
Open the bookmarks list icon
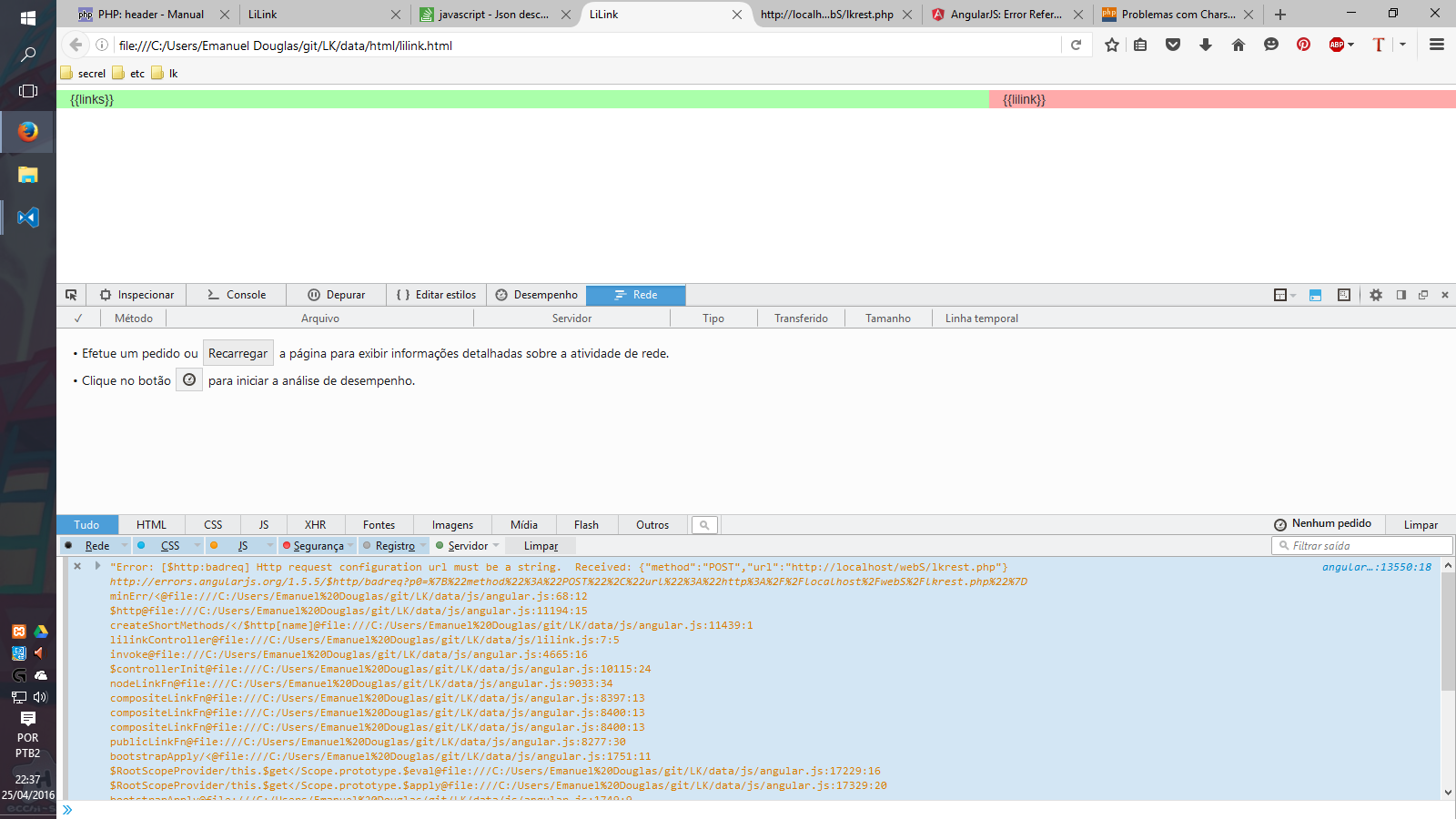[1140, 45]
